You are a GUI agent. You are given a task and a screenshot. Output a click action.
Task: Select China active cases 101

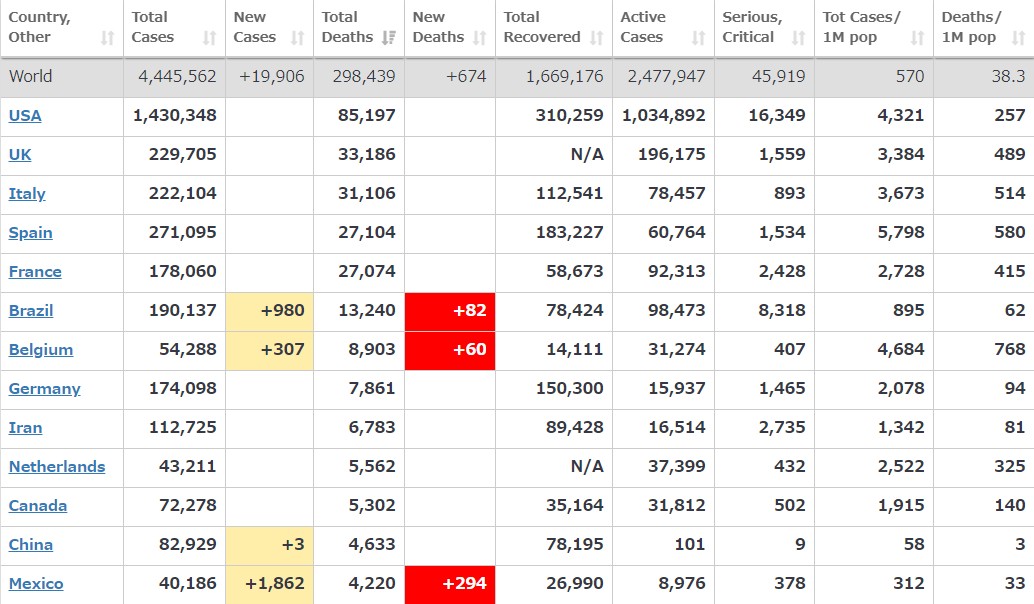coord(690,545)
